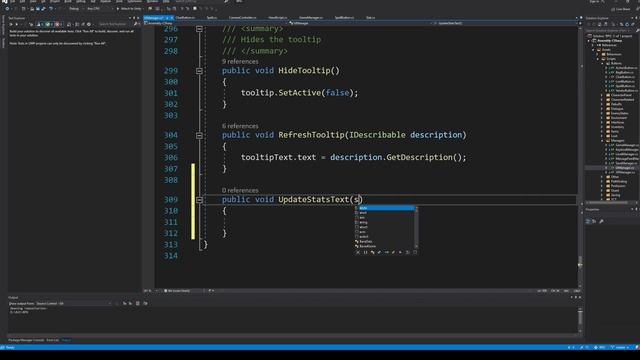Image resolution: width=640 pixels, height=360 pixels.
Task: Focus the Search Test Explorer field
Action: 115,24
